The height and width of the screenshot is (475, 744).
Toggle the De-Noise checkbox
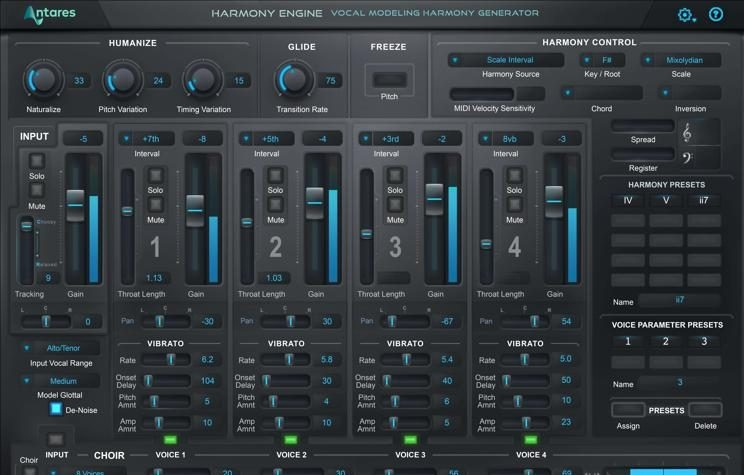[56, 409]
